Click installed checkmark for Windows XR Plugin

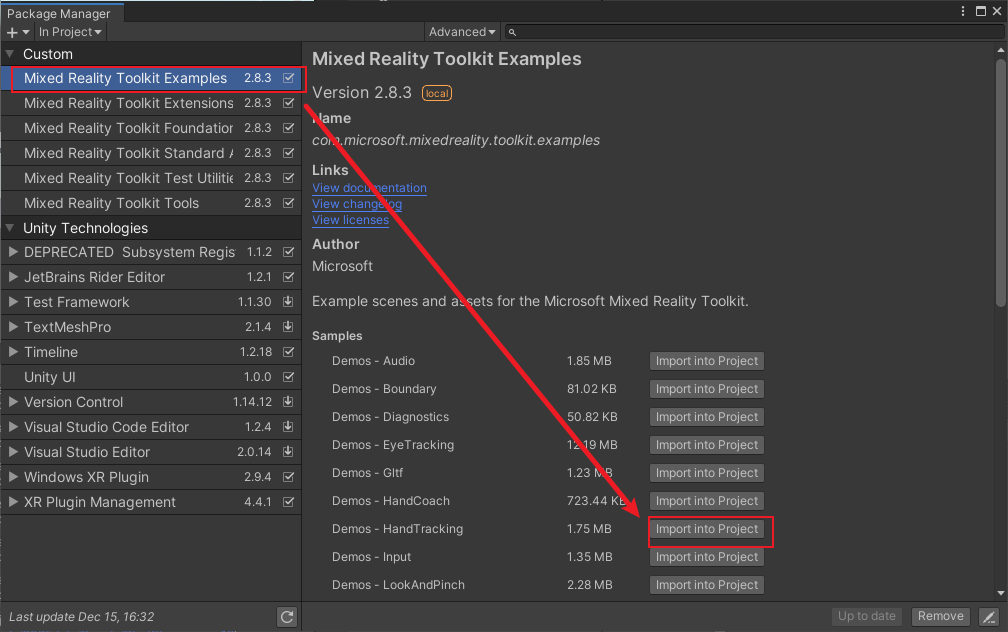coord(289,477)
